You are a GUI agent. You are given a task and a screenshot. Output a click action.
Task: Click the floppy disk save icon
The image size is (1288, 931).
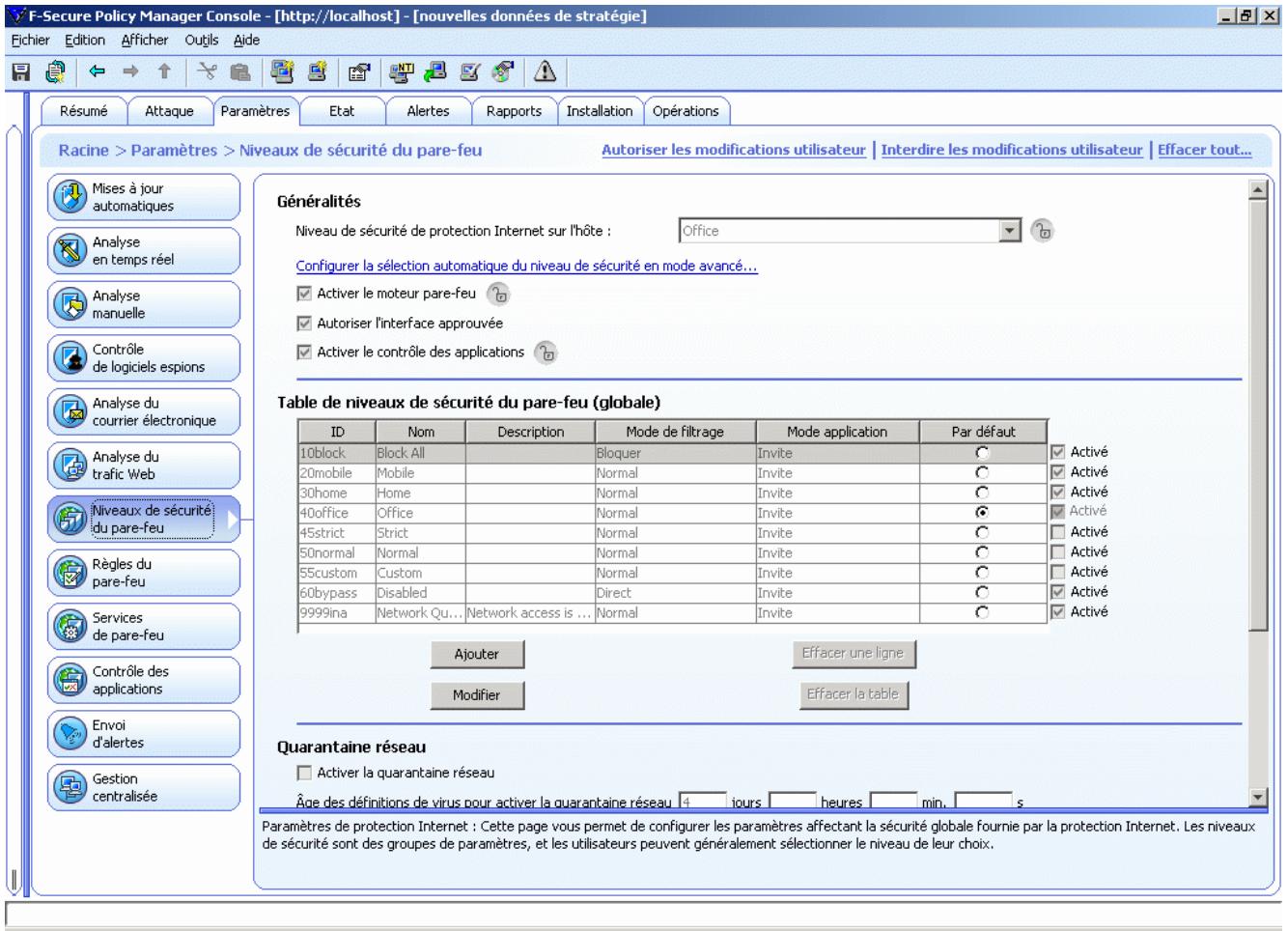point(20,71)
